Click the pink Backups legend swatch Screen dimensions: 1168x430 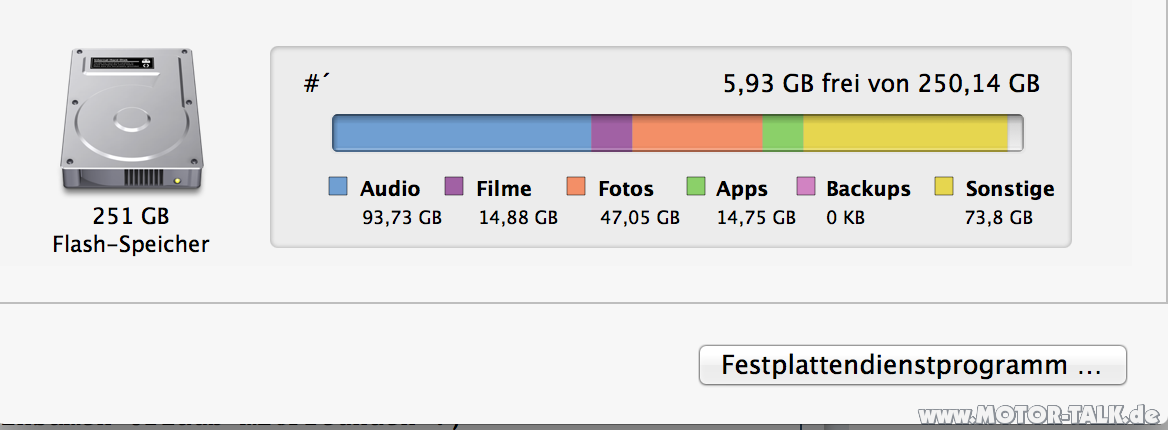point(806,187)
